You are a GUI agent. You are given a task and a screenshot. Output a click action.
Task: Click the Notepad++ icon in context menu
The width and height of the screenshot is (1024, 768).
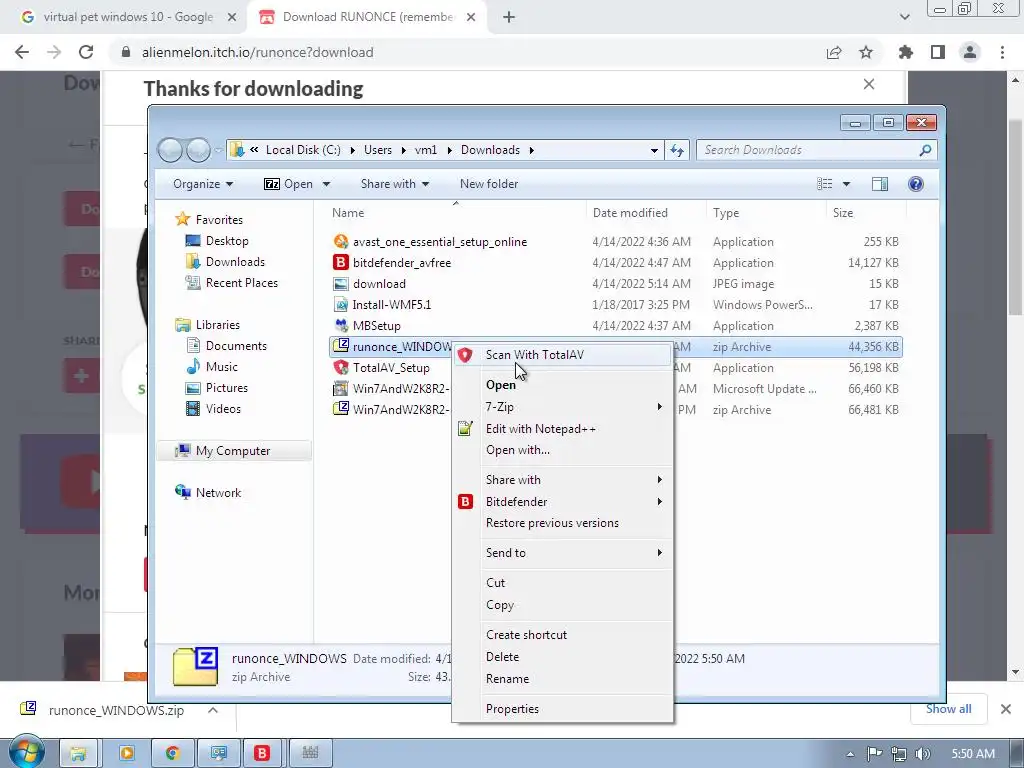click(x=465, y=429)
